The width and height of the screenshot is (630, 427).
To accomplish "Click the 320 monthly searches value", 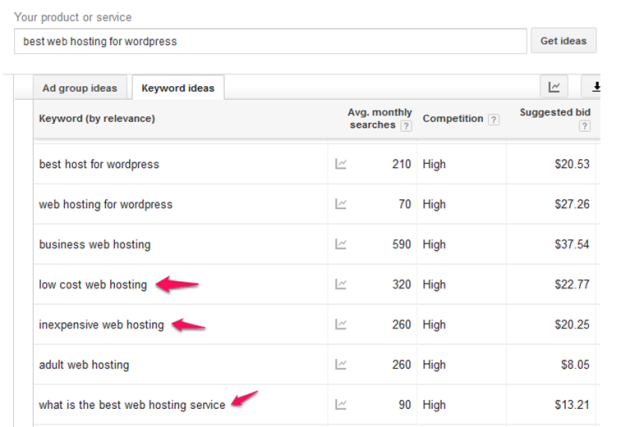I will pos(401,284).
